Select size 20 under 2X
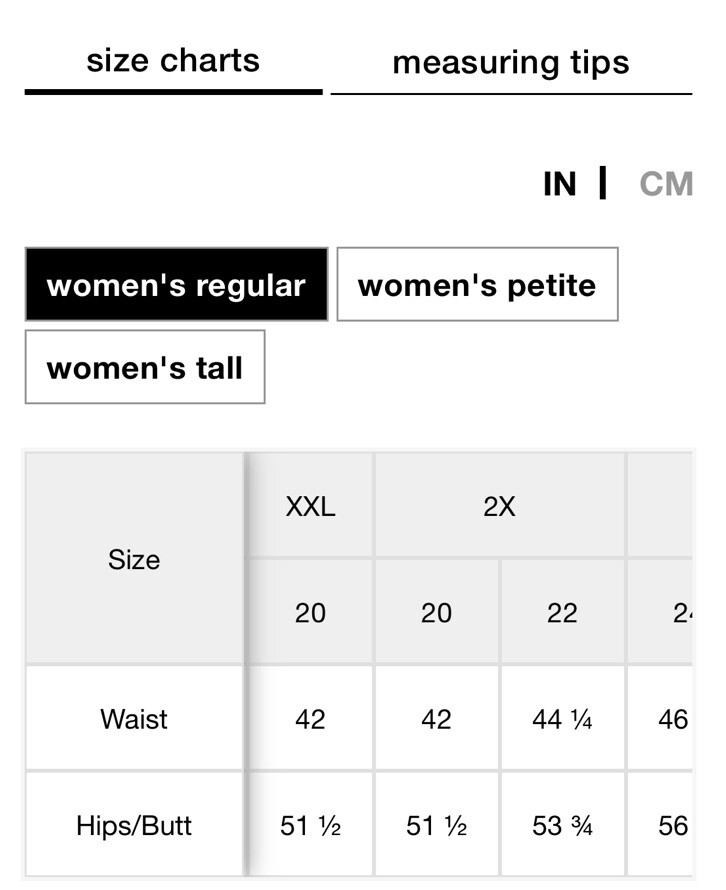Image resolution: width=726 pixels, height=890 pixels. point(437,613)
